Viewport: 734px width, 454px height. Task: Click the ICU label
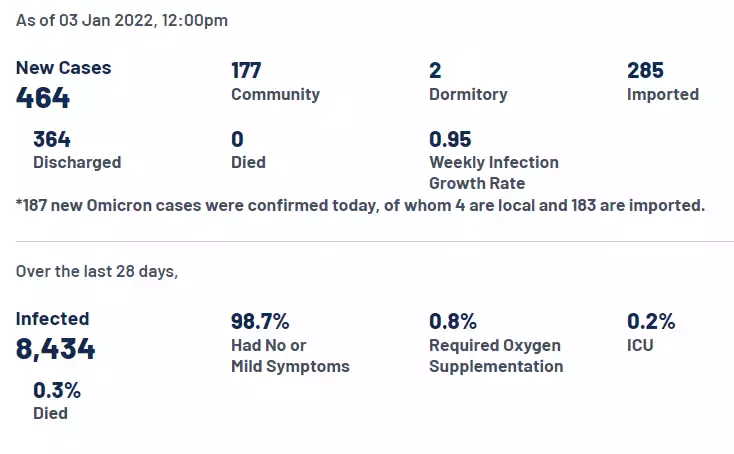coord(641,345)
